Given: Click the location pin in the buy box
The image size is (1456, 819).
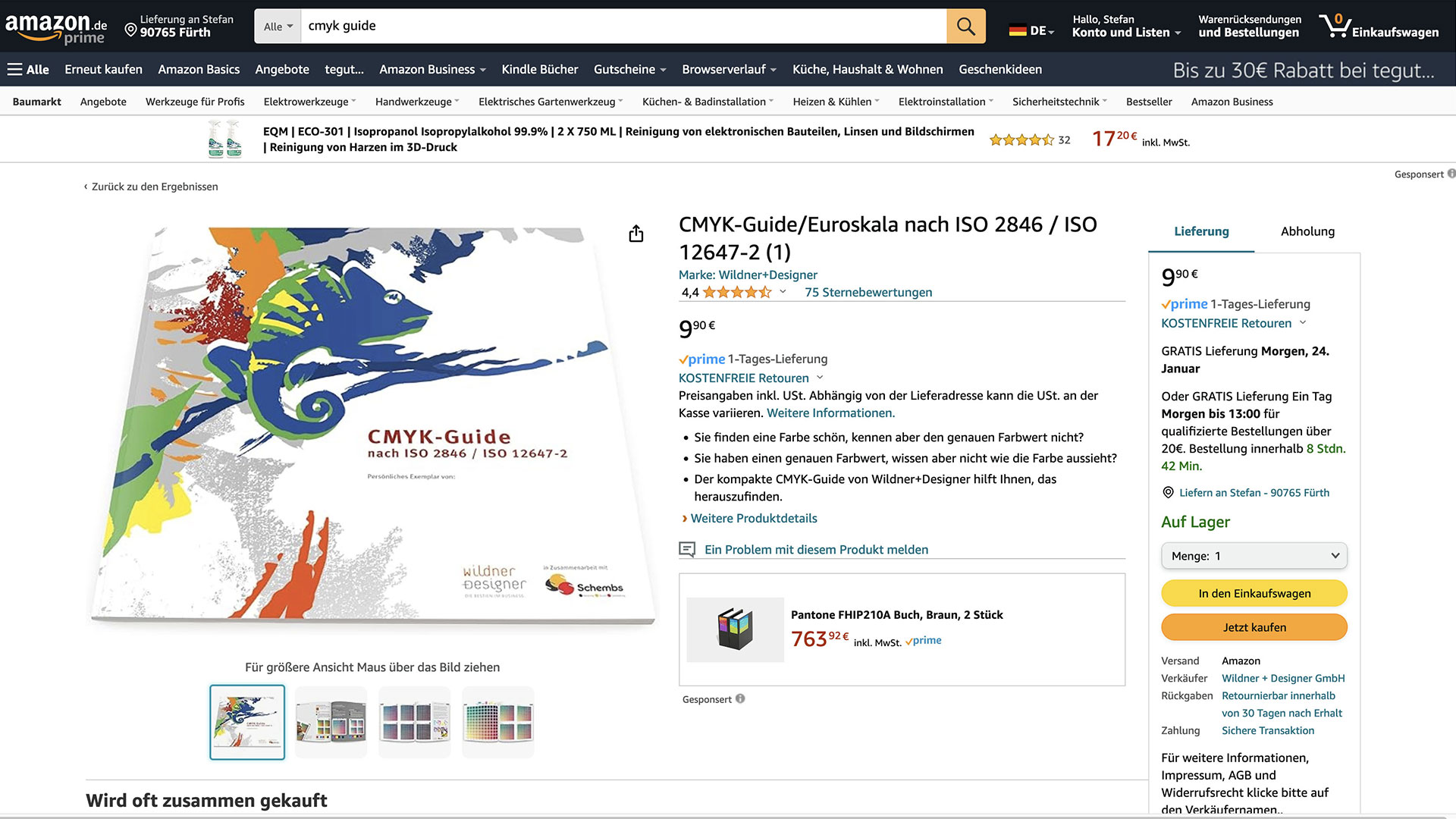Looking at the screenshot, I should pos(1169,492).
